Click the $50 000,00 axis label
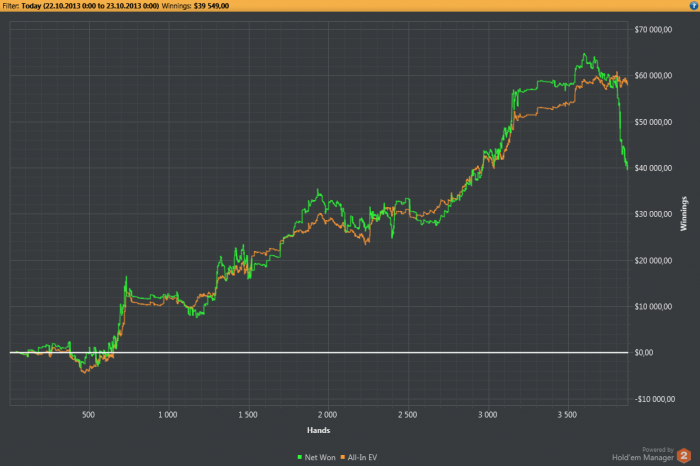Screen dimensions: 700x466 653,122
